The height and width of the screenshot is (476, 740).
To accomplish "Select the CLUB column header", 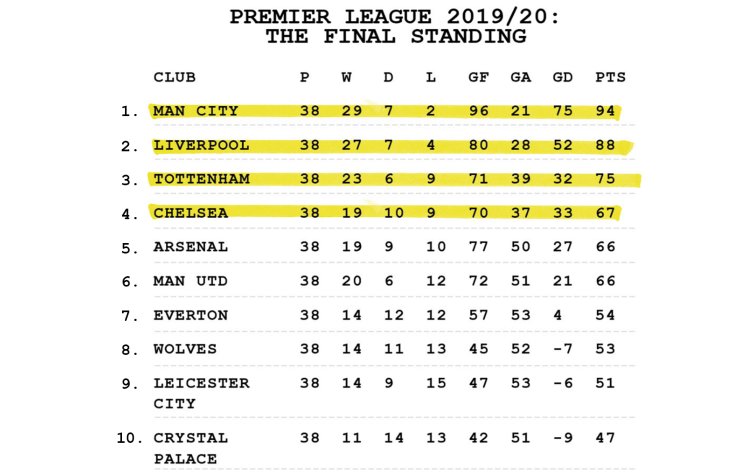I will [x=174, y=77].
